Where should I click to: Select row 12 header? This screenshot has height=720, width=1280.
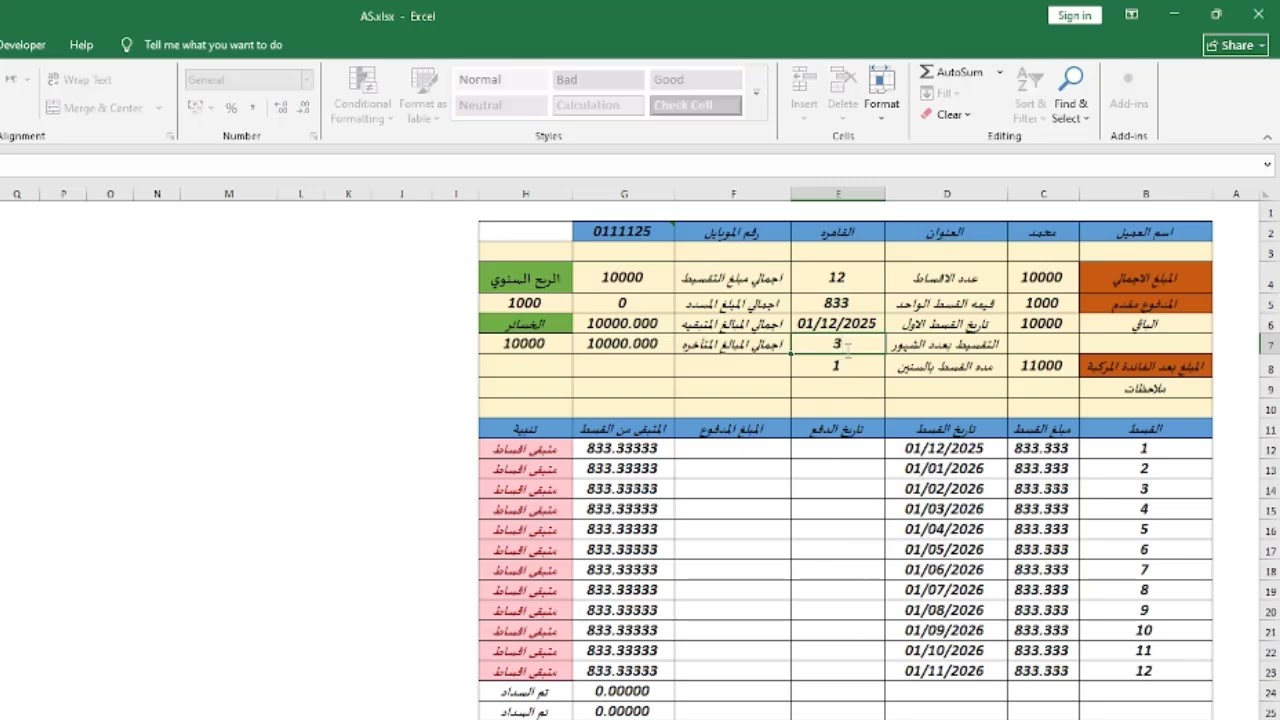tap(1271, 449)
